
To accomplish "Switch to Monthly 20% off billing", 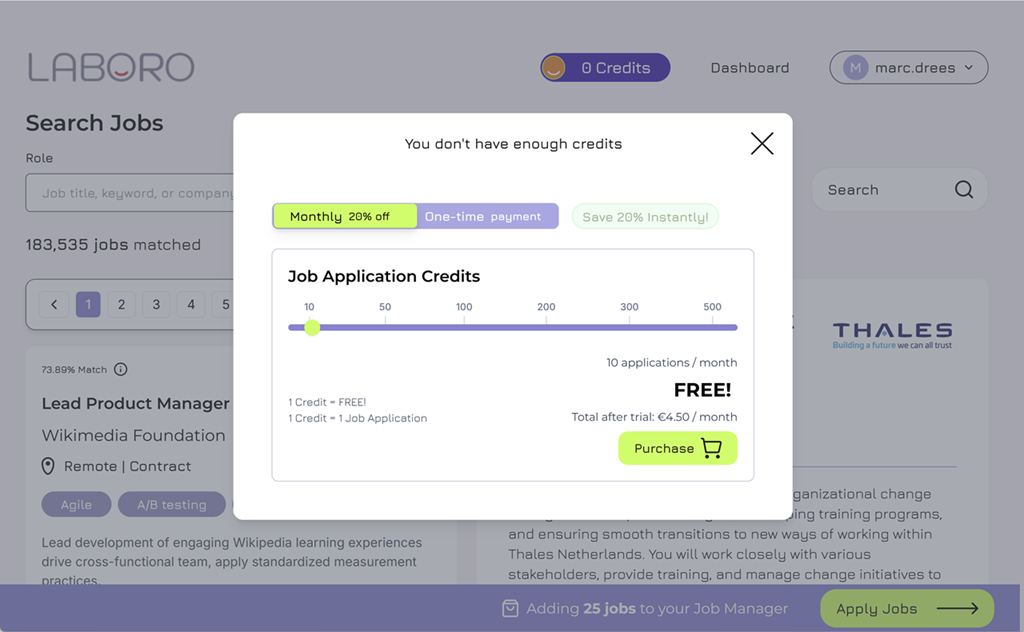I will 345,216.
